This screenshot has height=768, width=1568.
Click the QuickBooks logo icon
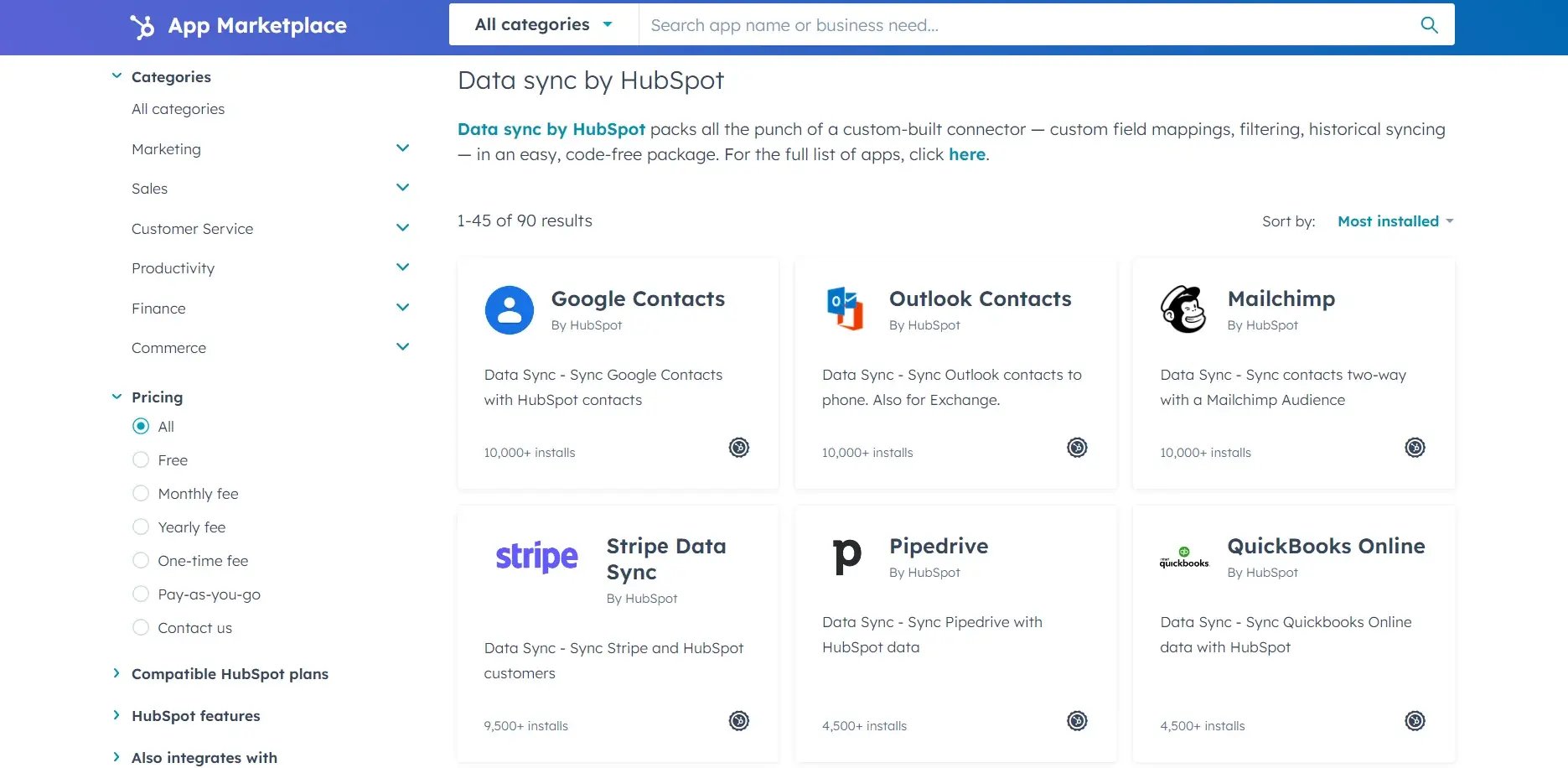click(x=1184, y=558)
